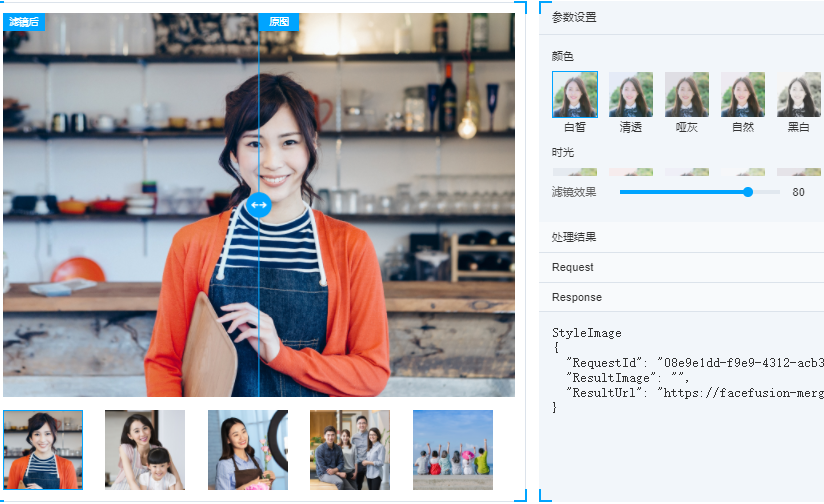This screenshot has width=824, height=504.
Task: Select the 哑灰 color filter thumbnail
Action: [687, 95]
